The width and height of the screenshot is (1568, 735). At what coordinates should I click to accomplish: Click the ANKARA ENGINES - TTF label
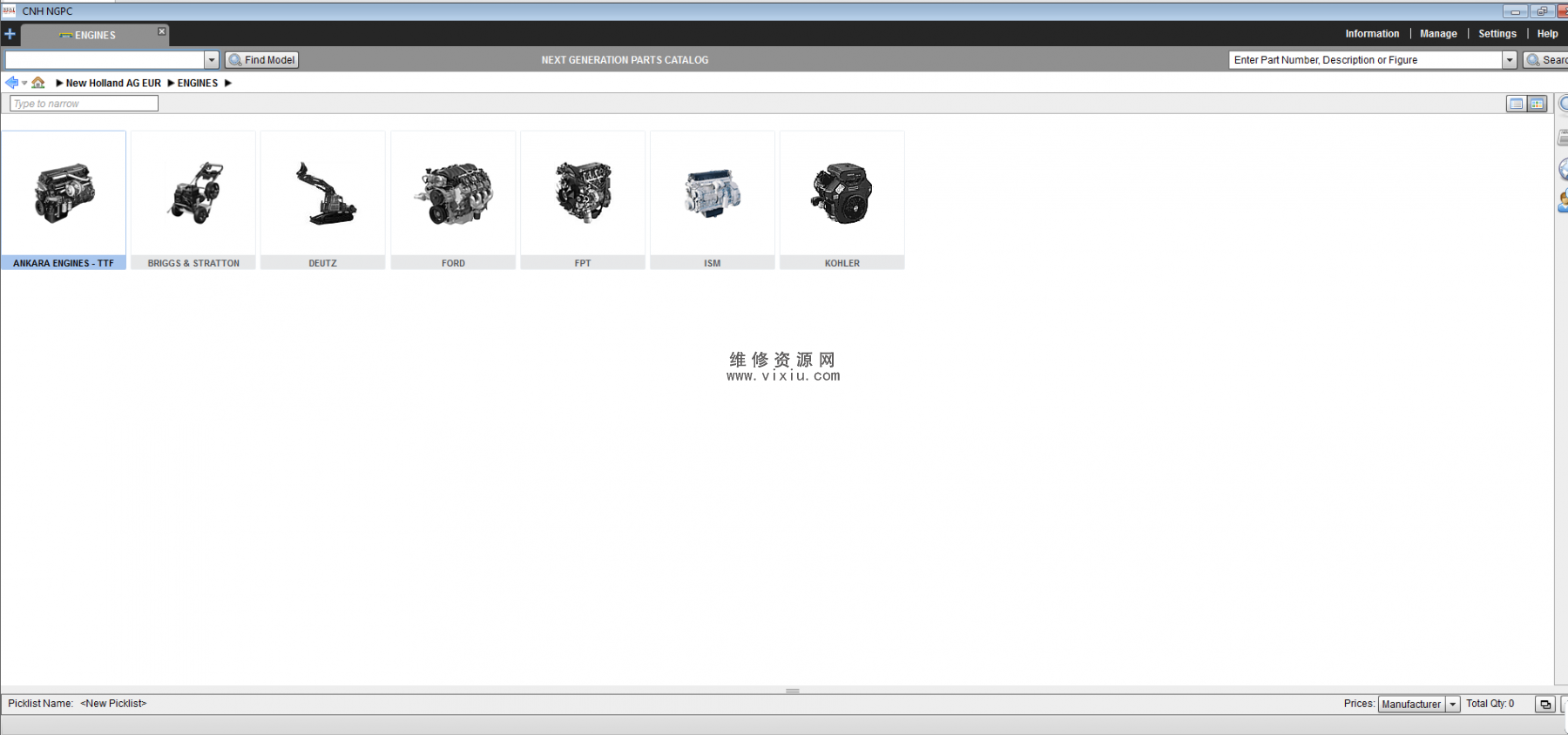coord(64,263)
